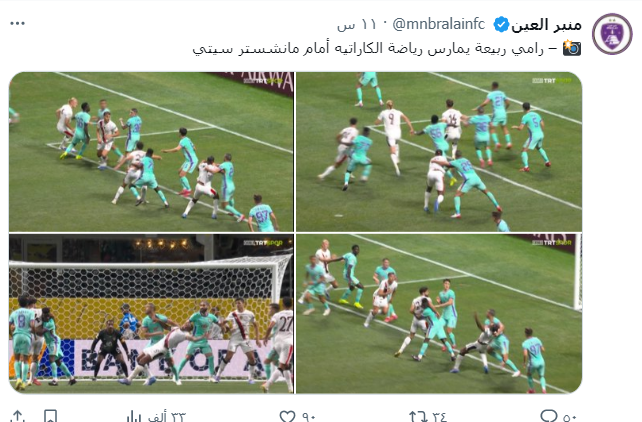Viewport: 642px width, 422px height.
Task: Open the top-right photo showing player number 9
Action: click(x=439, y=152)
